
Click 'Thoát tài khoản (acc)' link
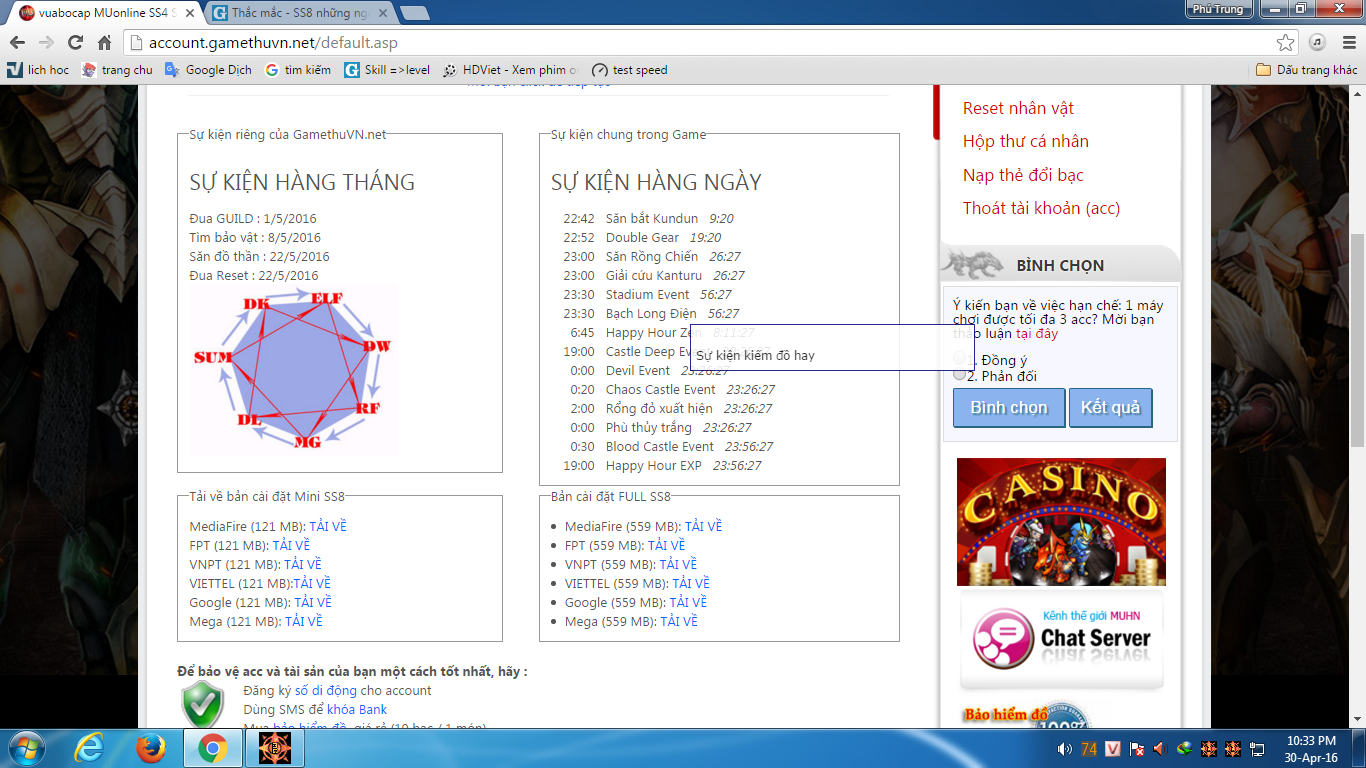pyautogui.click(x=1041, y=208)
